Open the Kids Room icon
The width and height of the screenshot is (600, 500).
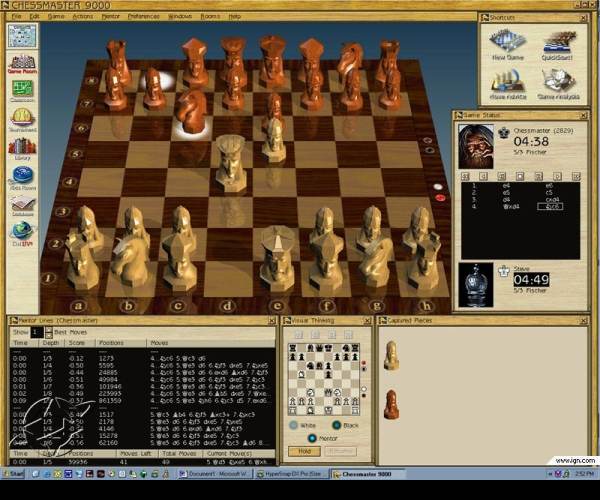tap(23, 178)
